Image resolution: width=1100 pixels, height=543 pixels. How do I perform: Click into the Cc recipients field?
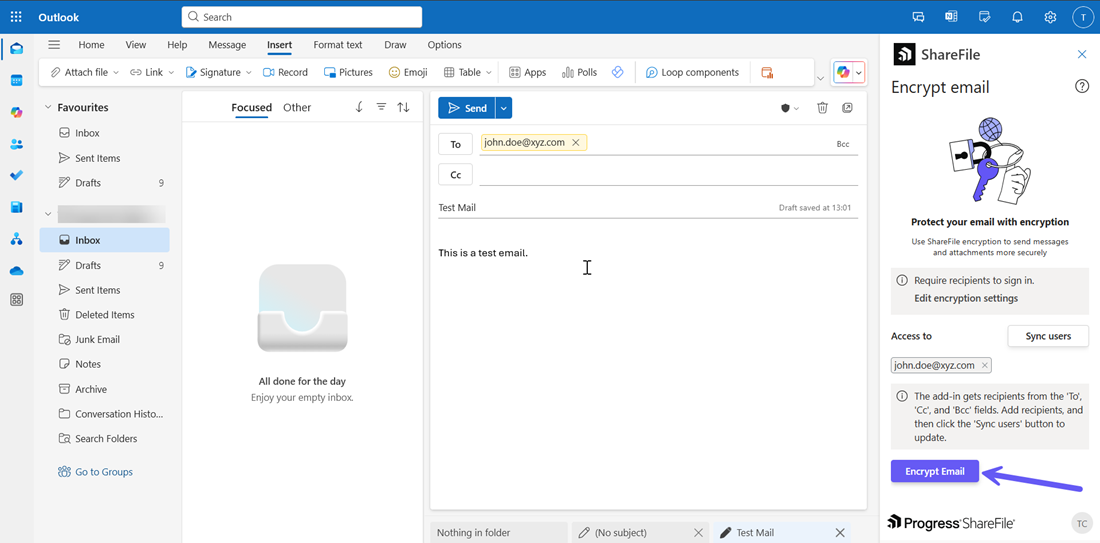click(668, 175)
